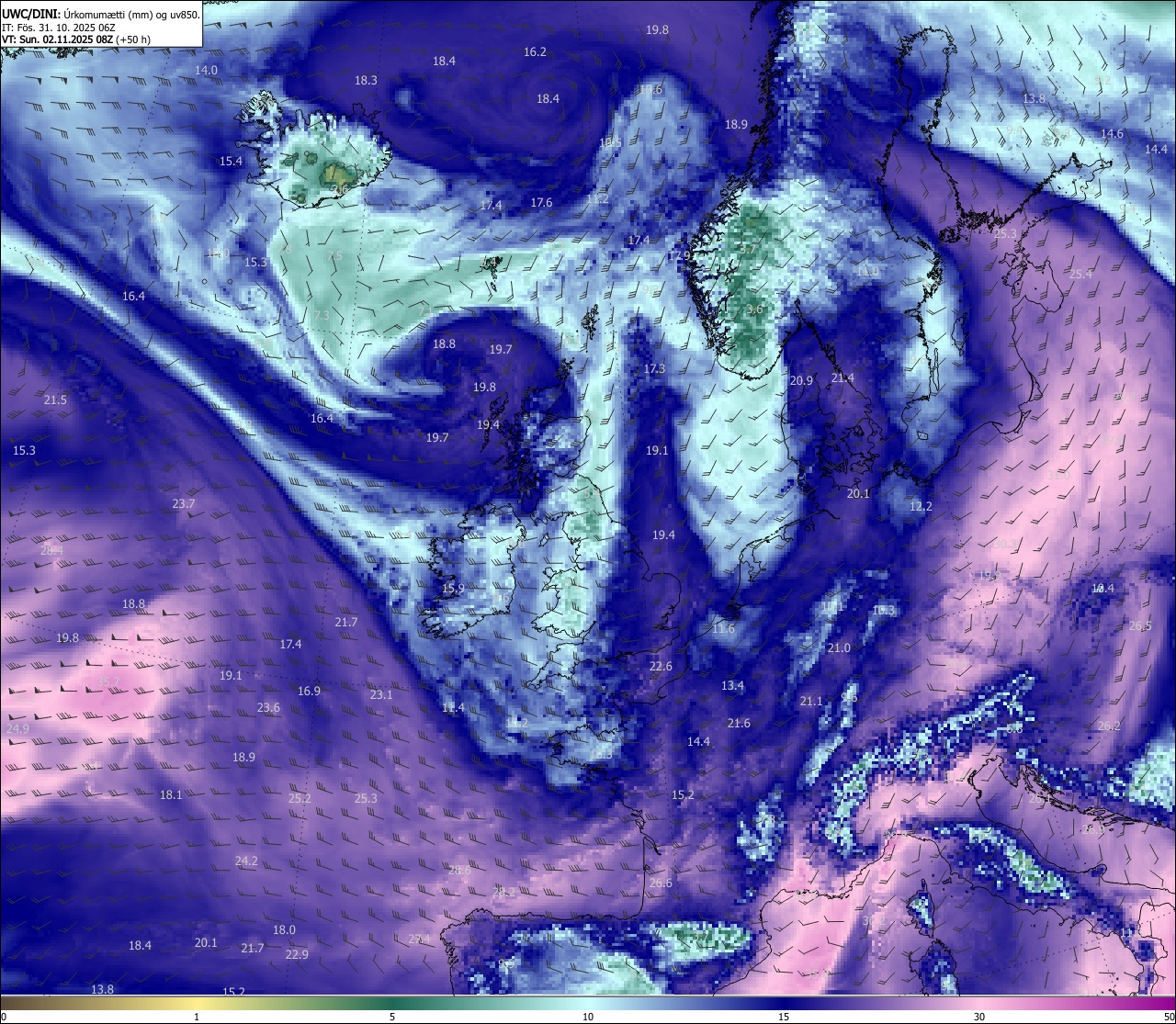1176x1024 pixels.
Task: Click the 11.4 value southwest of Britain
Action: point(453,708)
